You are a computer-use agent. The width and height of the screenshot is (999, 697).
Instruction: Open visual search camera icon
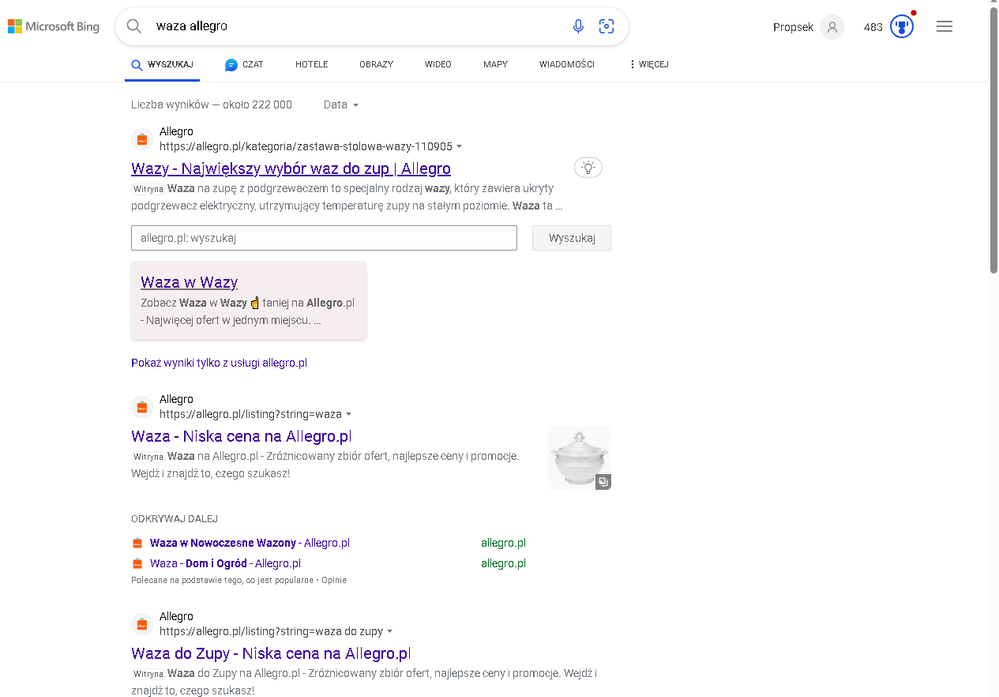[607, 26]
